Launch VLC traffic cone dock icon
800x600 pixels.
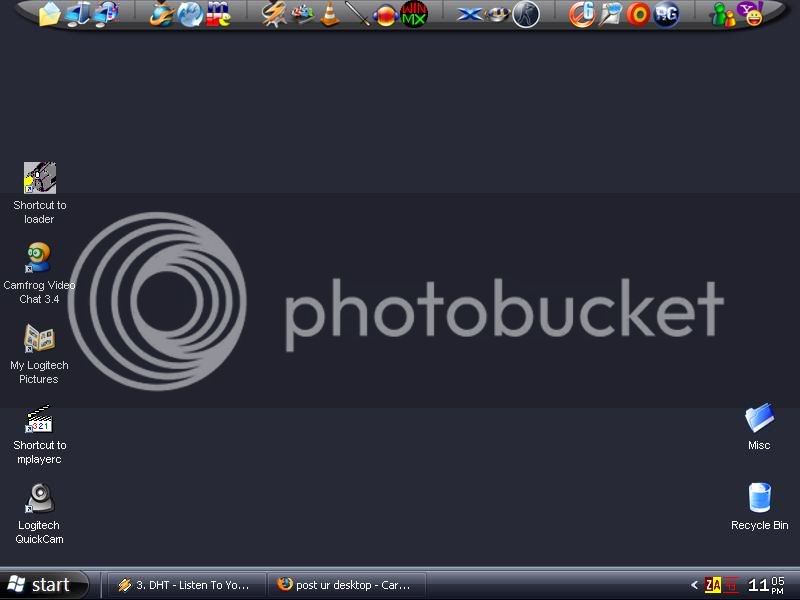(330, 14)
